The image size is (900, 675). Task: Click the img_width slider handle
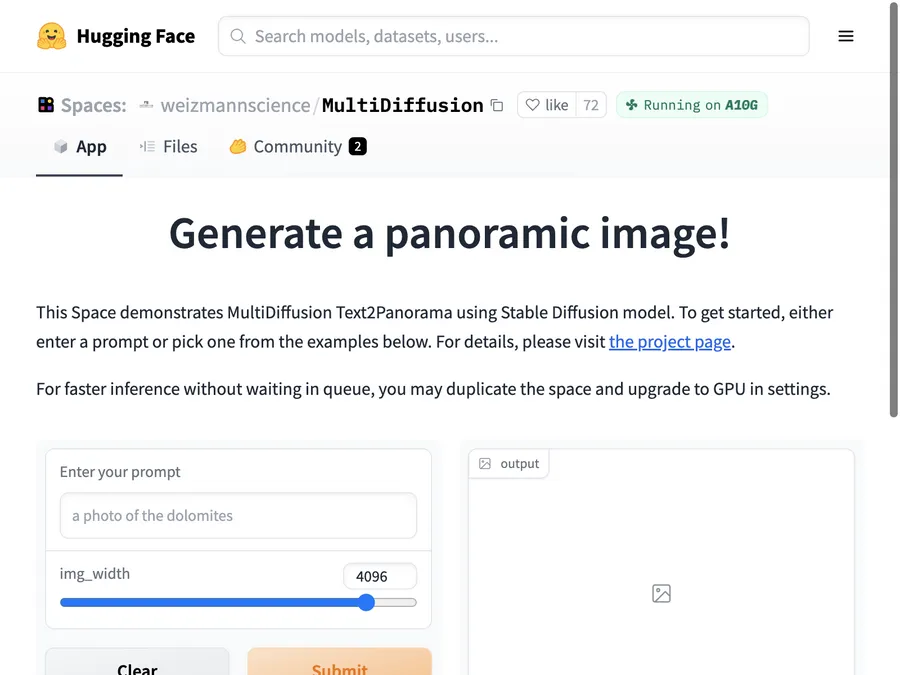click(x=366, y=602)
